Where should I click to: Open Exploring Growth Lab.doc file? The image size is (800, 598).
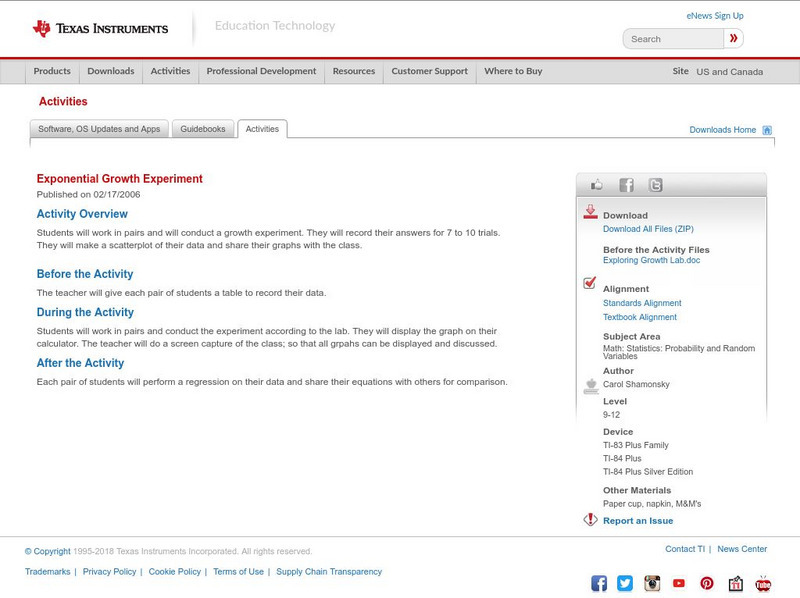(x=652, y=260)
